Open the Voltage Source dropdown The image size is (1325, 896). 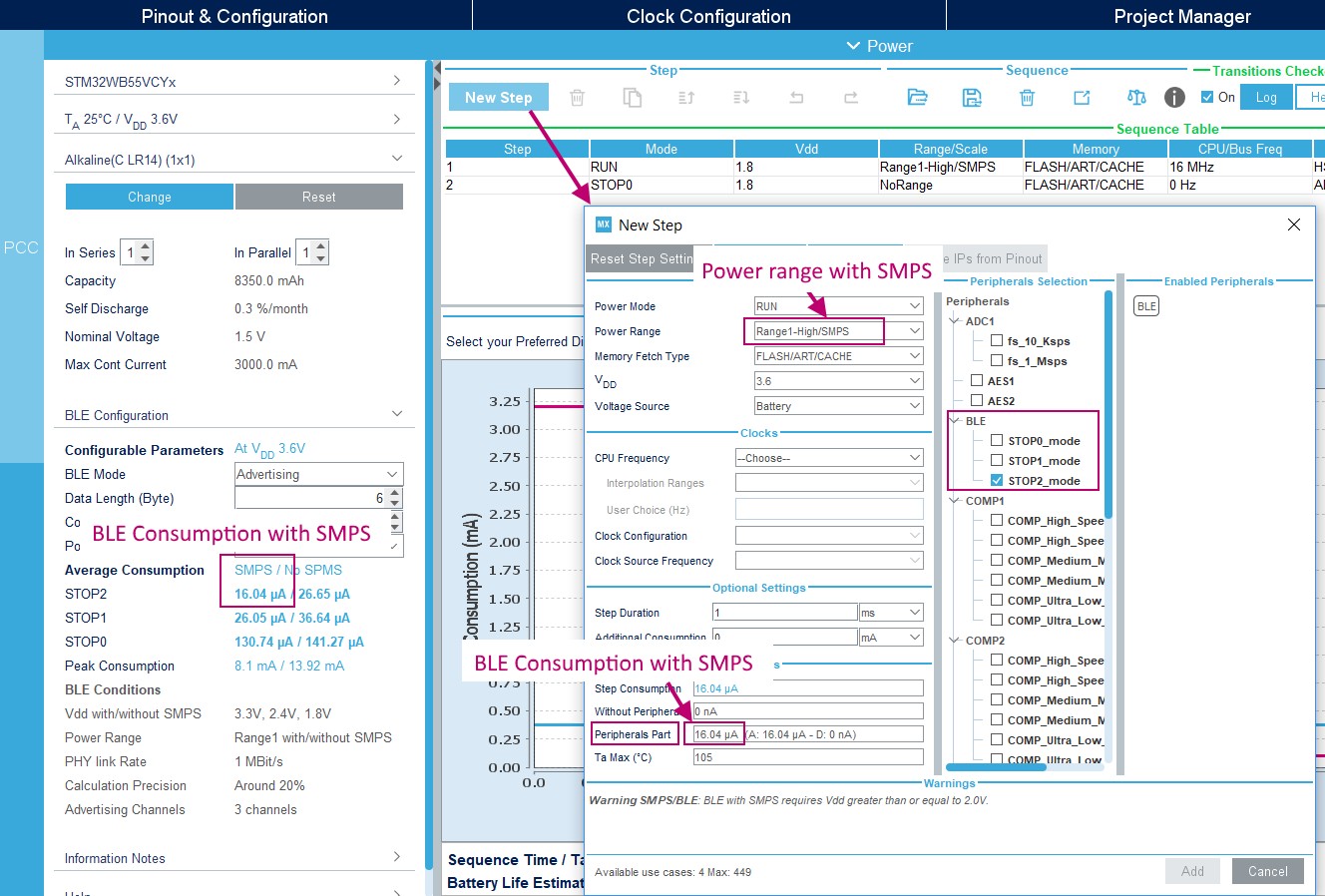coord(838,406)
